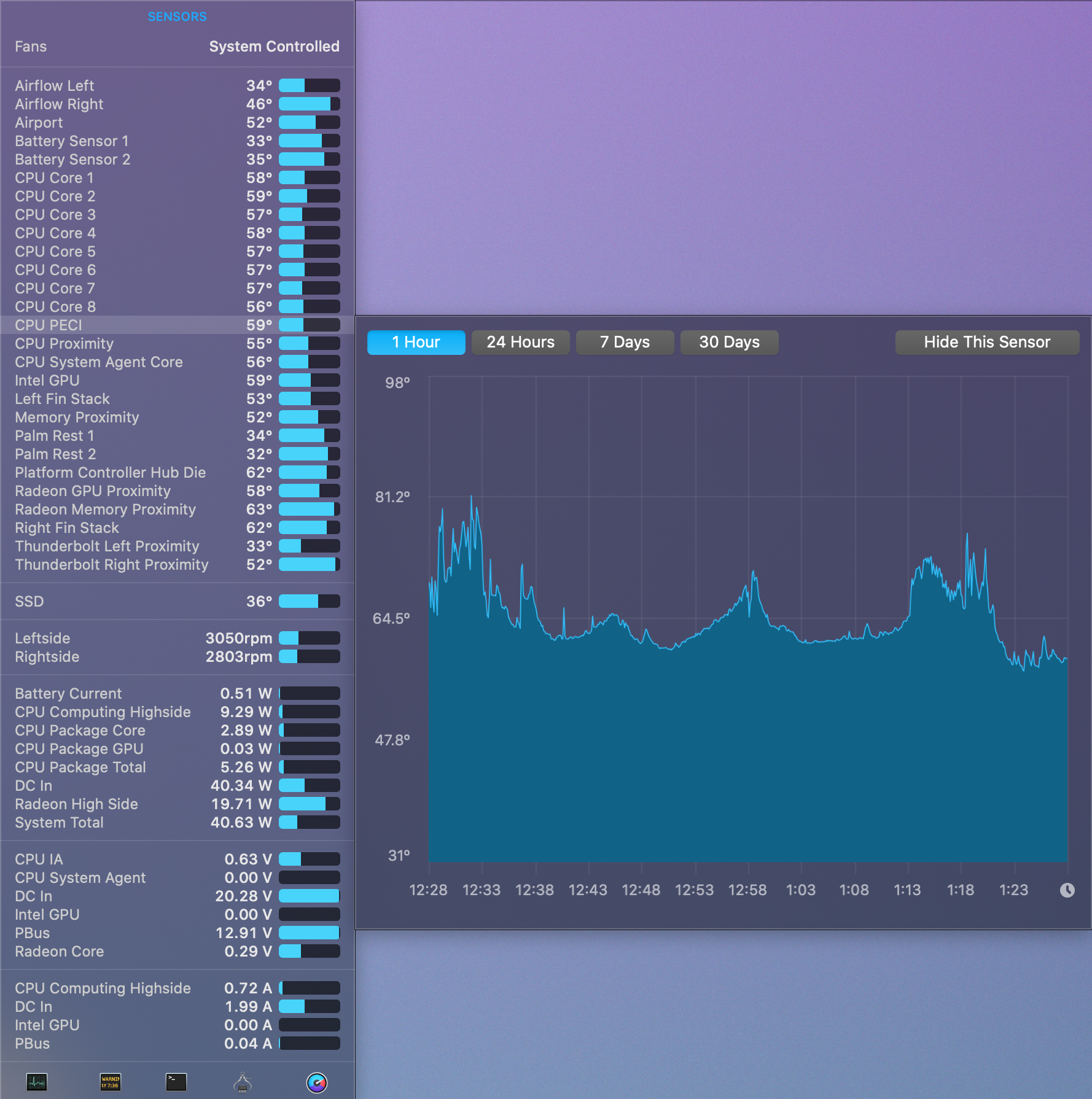The image size is (1092, 1099).
Task: Click the Hide This Sensor button
Action: (x=988, y=342)
